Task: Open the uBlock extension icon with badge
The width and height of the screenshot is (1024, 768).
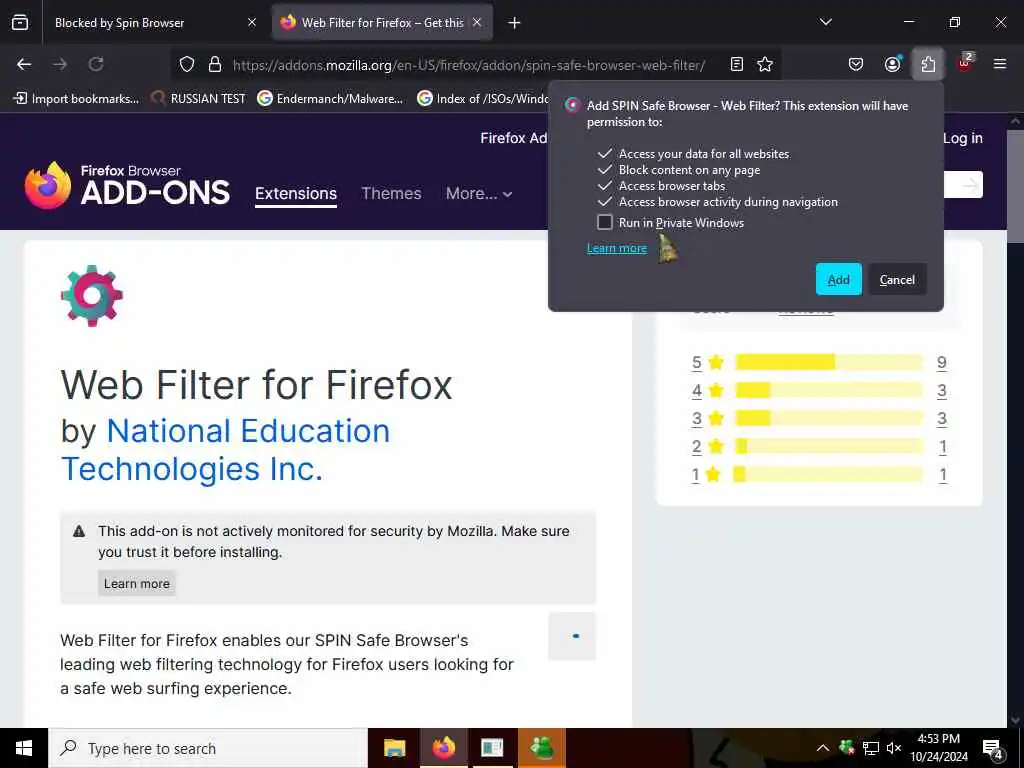Action: point(965,63)
